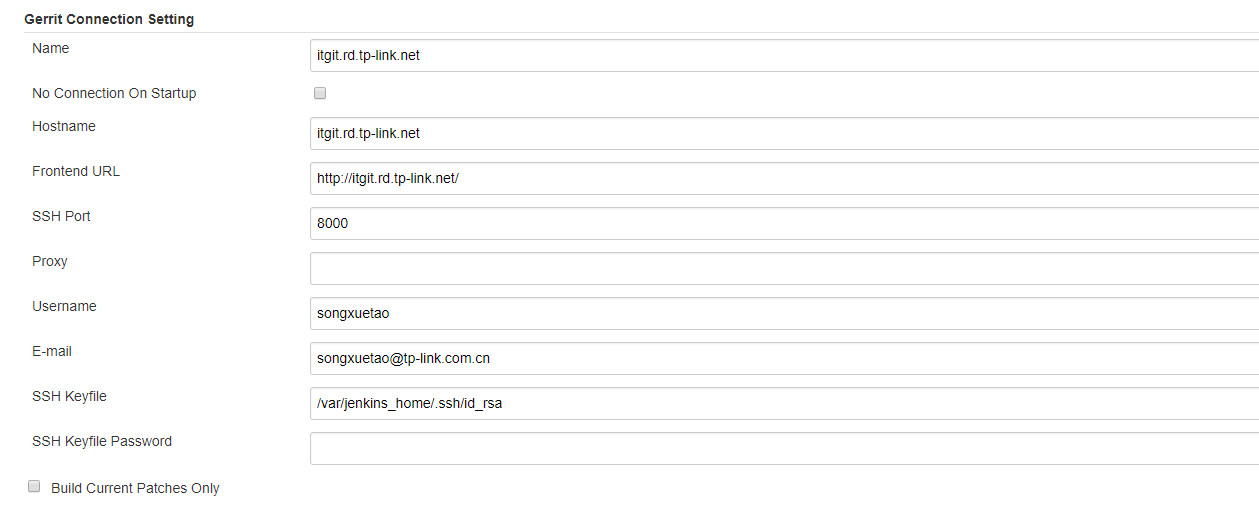Tick the Build Current Patches Only checkbox

click(x=33, y=487)
